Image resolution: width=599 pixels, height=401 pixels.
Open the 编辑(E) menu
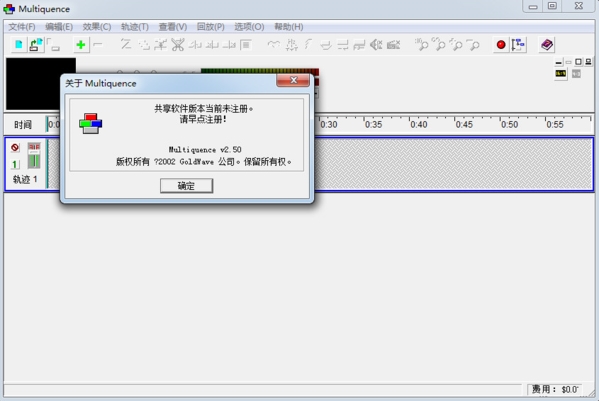point(59,27)
